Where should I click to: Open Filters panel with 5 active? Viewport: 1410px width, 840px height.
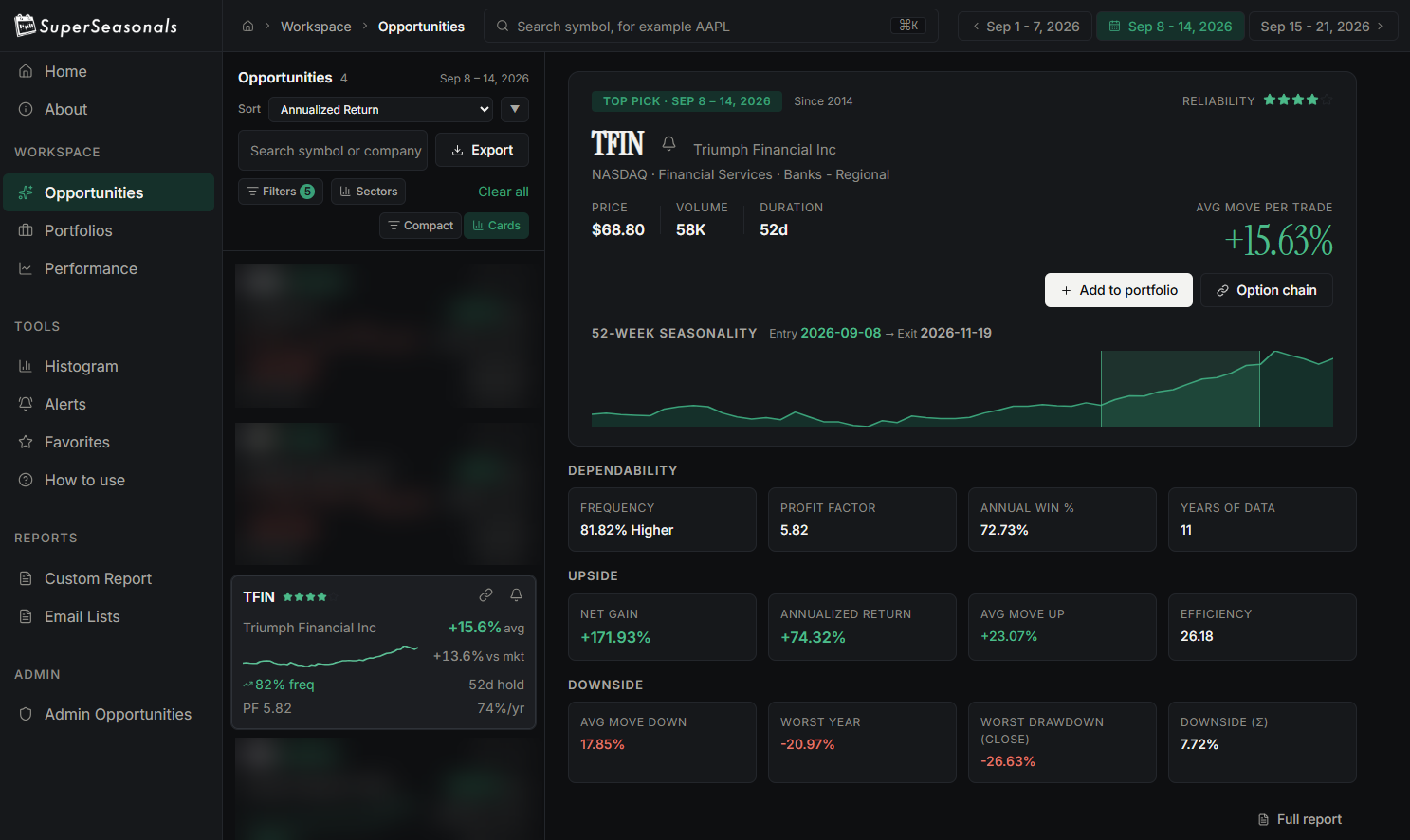pos(281,192)
